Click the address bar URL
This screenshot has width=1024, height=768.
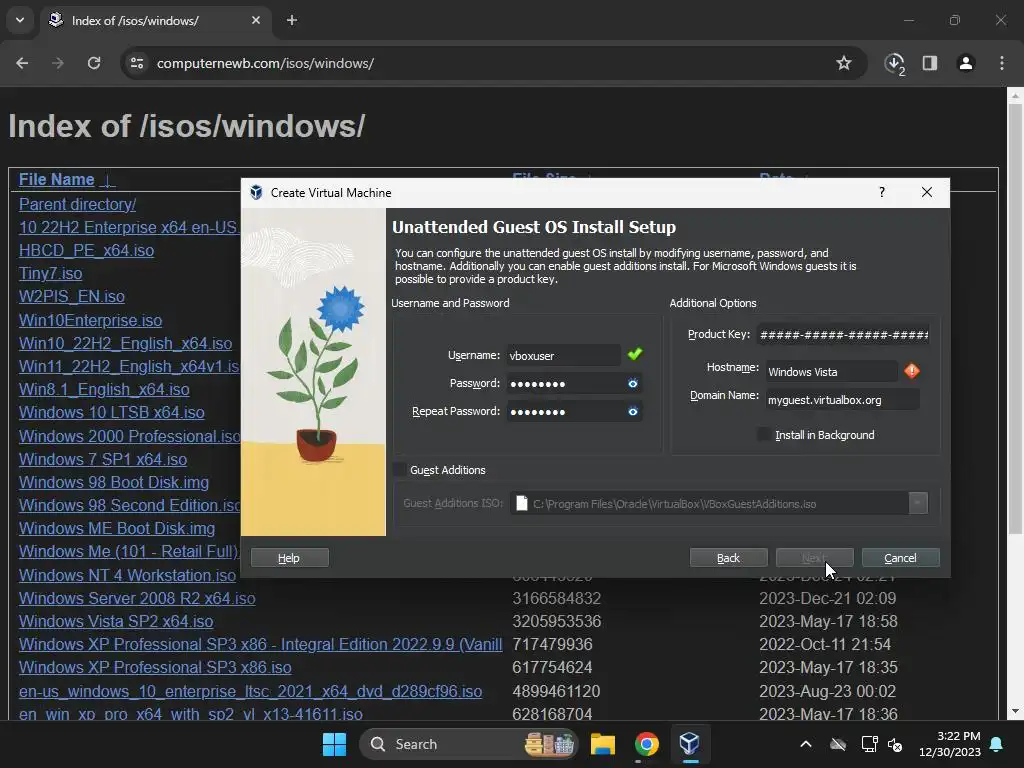coord(265,63)
